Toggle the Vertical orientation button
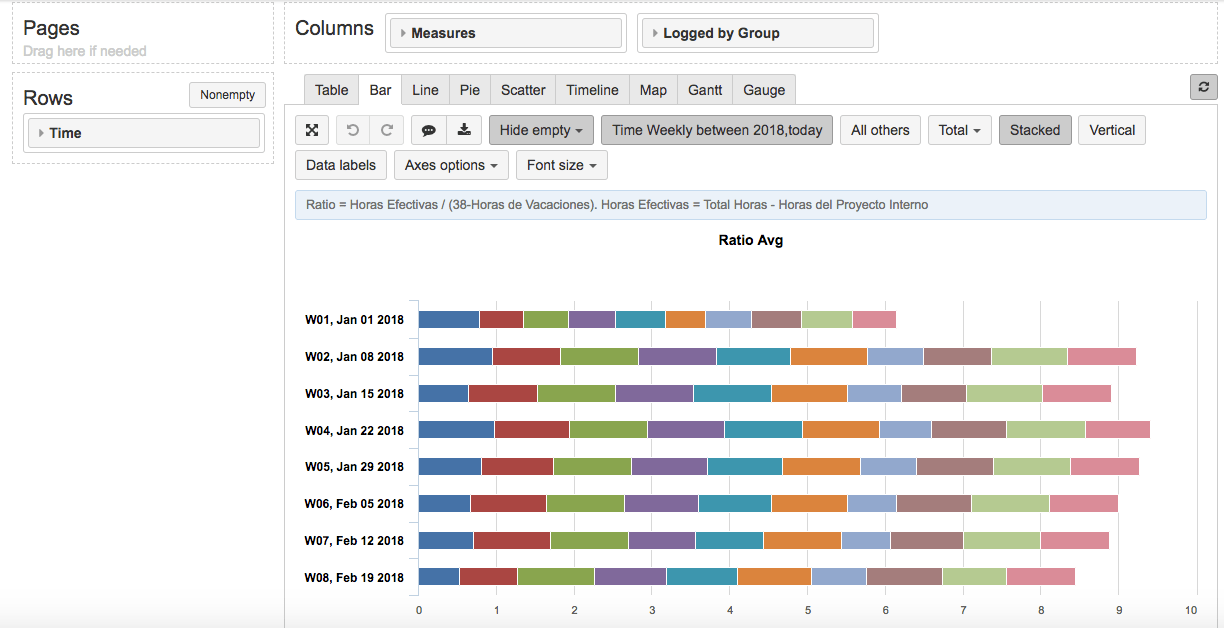Image resolution: width=1224 pixels, height=628 pixels. pyautogui.click(x=1111, y=130)
